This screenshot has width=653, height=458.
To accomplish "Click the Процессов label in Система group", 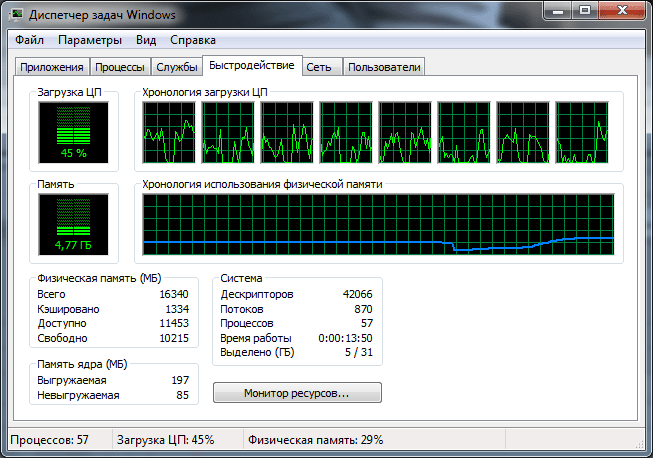I will [247, 324].
